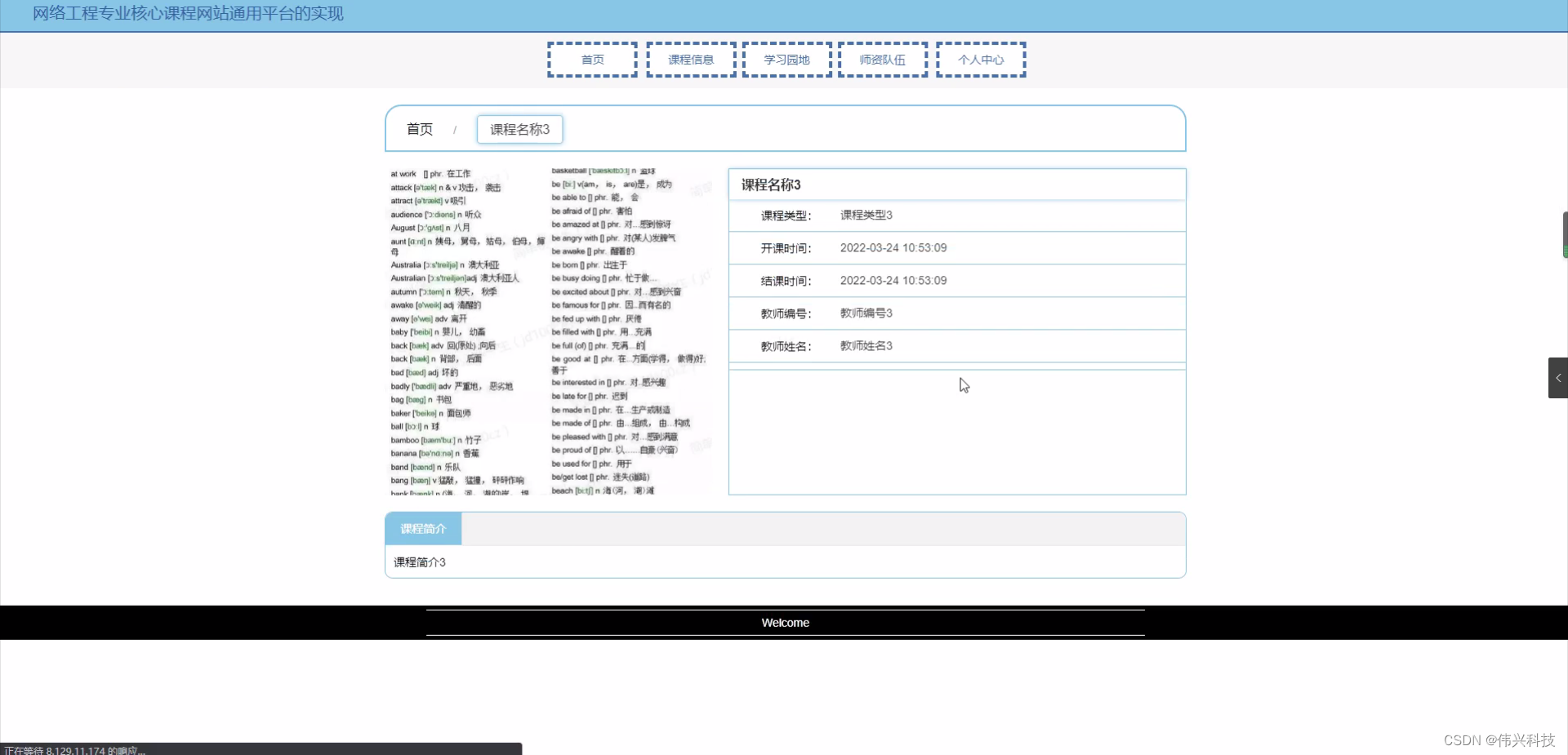Select the 课程简介 tab

click(x=422, y=528)
